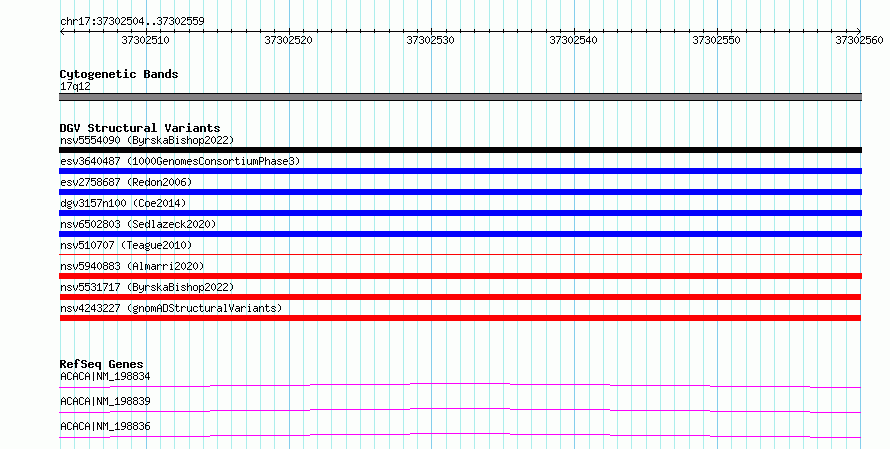This screenshot has width=890, height=449.
Task: Click the ACACA|NM_198836 transcript label
Action: click(105, 426)
